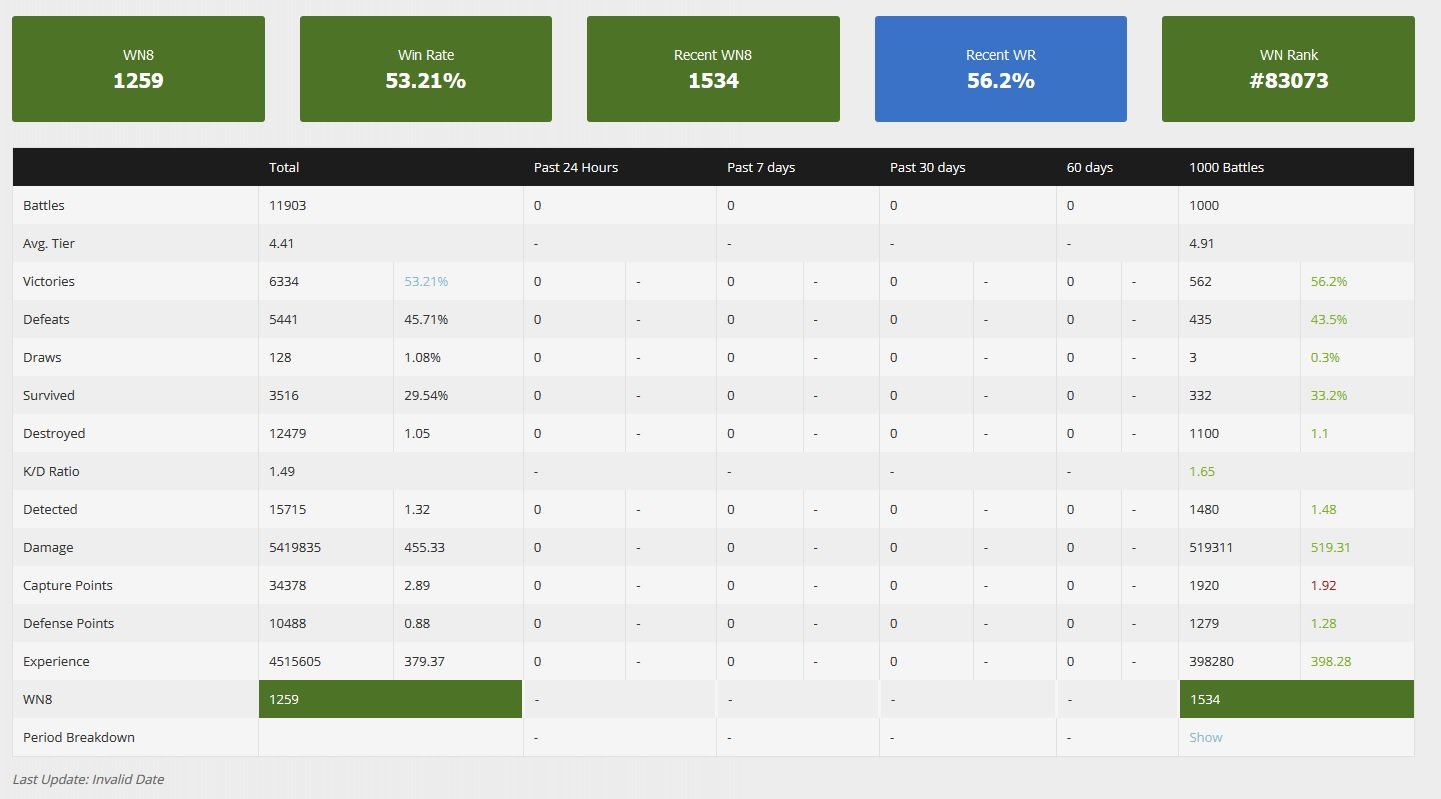
Task: Click the Battles row label
Action: [x=44, y=205]
